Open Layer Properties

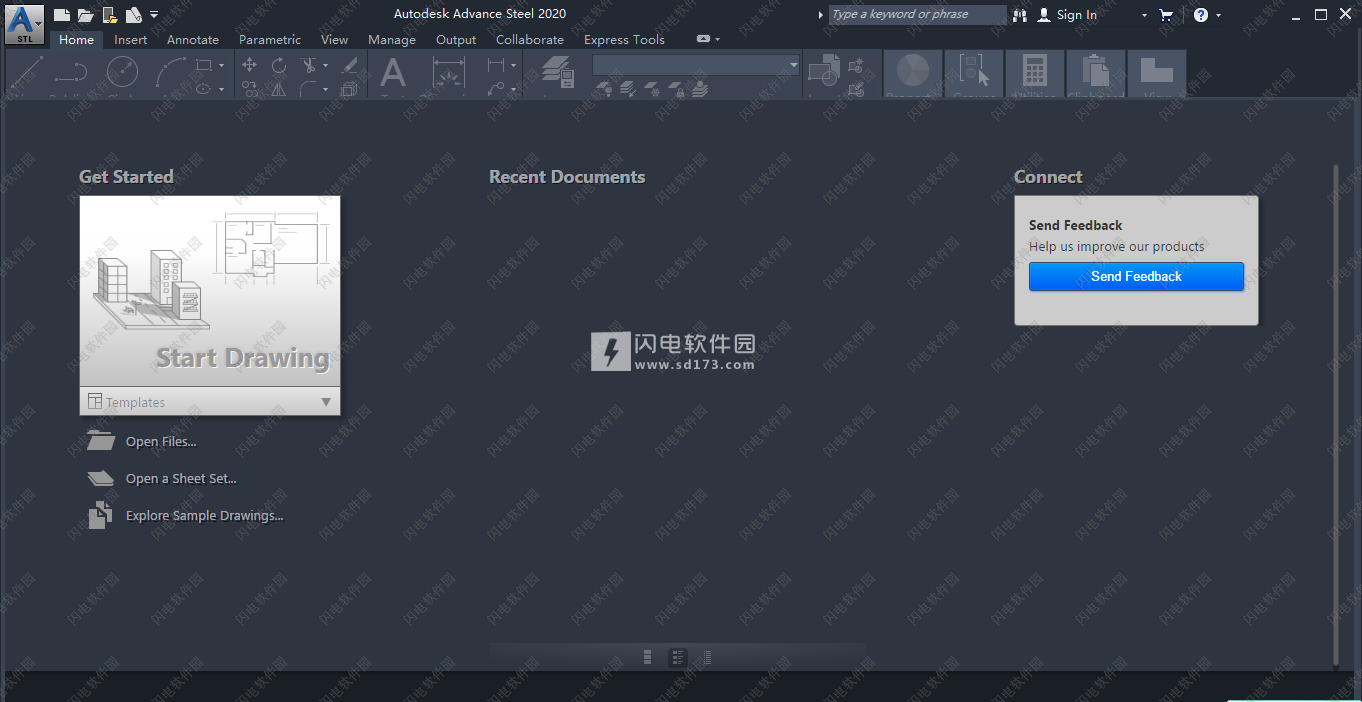[x=558, y=74]
